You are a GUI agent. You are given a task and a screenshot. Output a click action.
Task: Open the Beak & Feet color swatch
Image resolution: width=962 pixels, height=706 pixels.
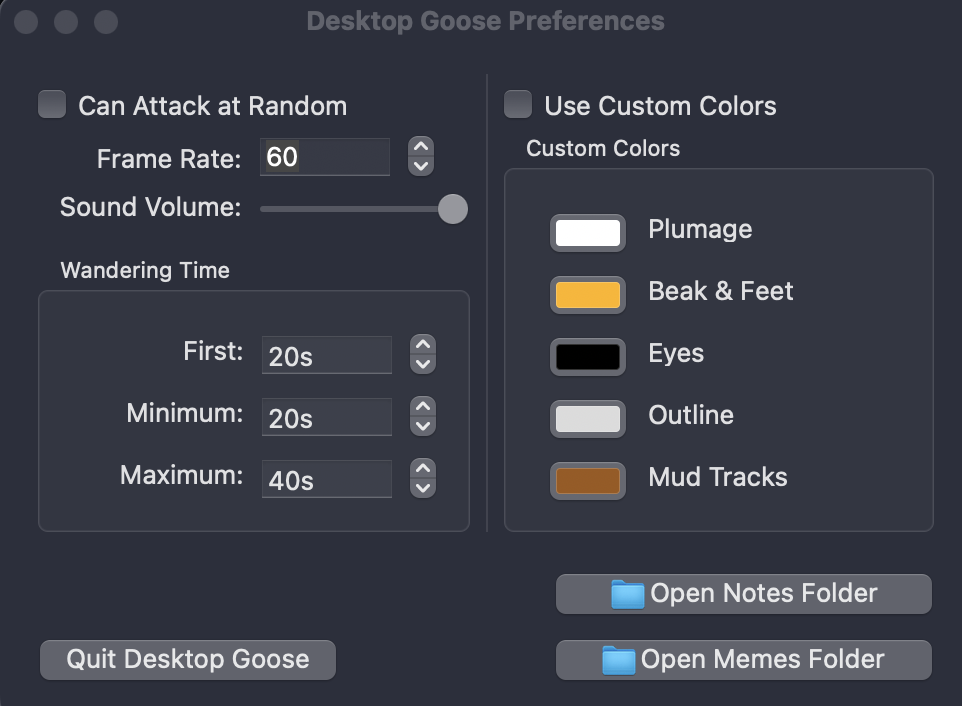[x=588, y=294]
